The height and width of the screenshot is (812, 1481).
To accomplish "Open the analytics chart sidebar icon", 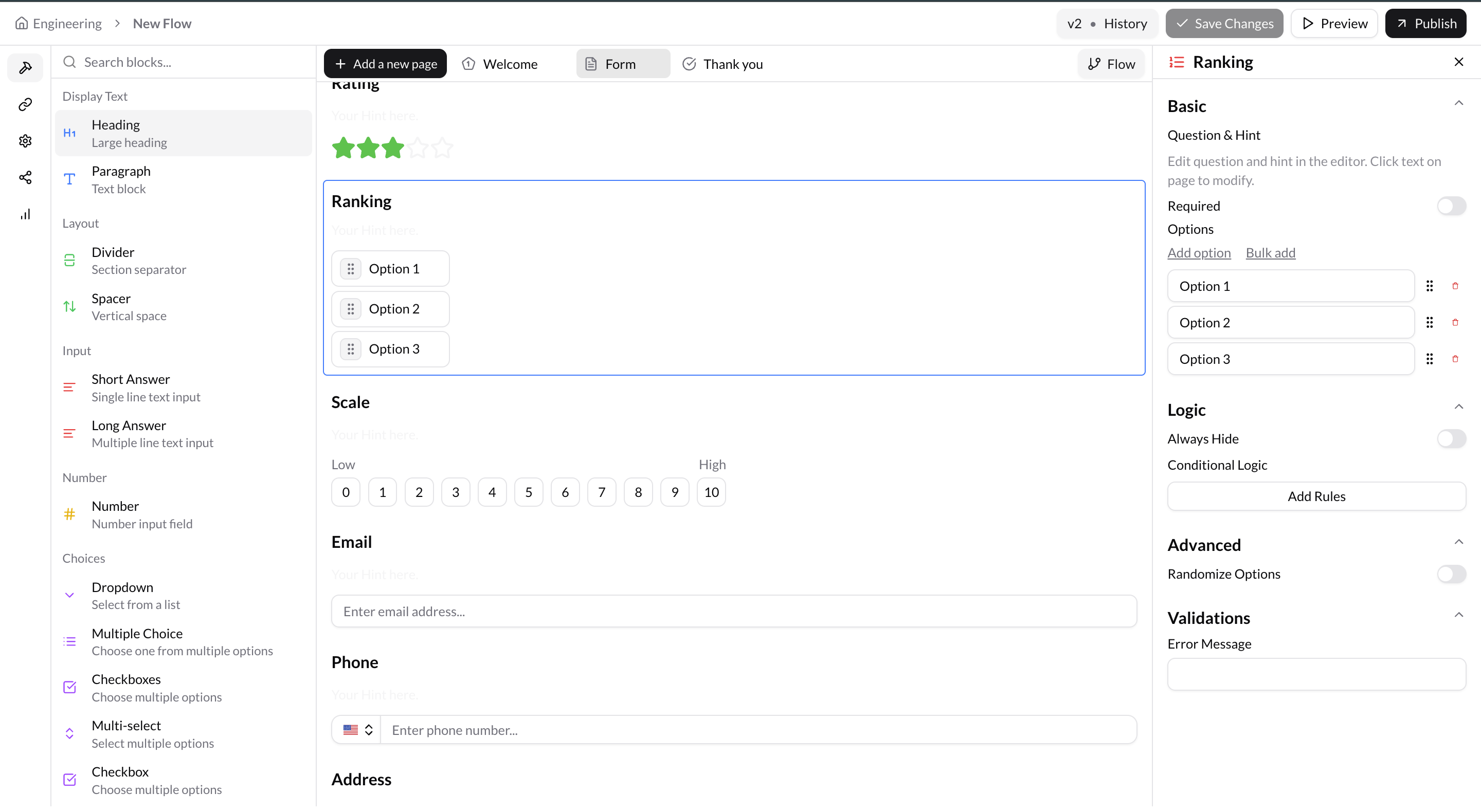I will click(x=25, y=214).
